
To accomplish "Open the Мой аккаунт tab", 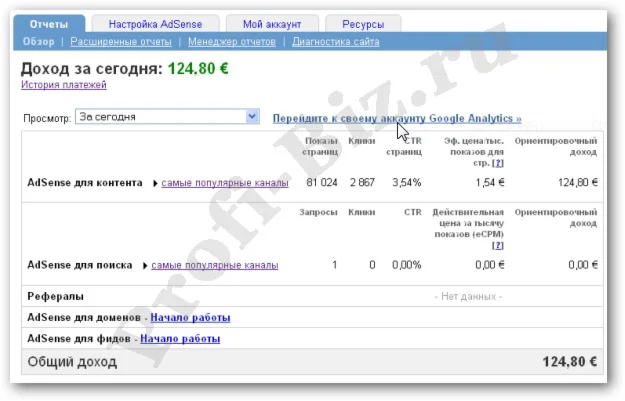I will [272, 24].
